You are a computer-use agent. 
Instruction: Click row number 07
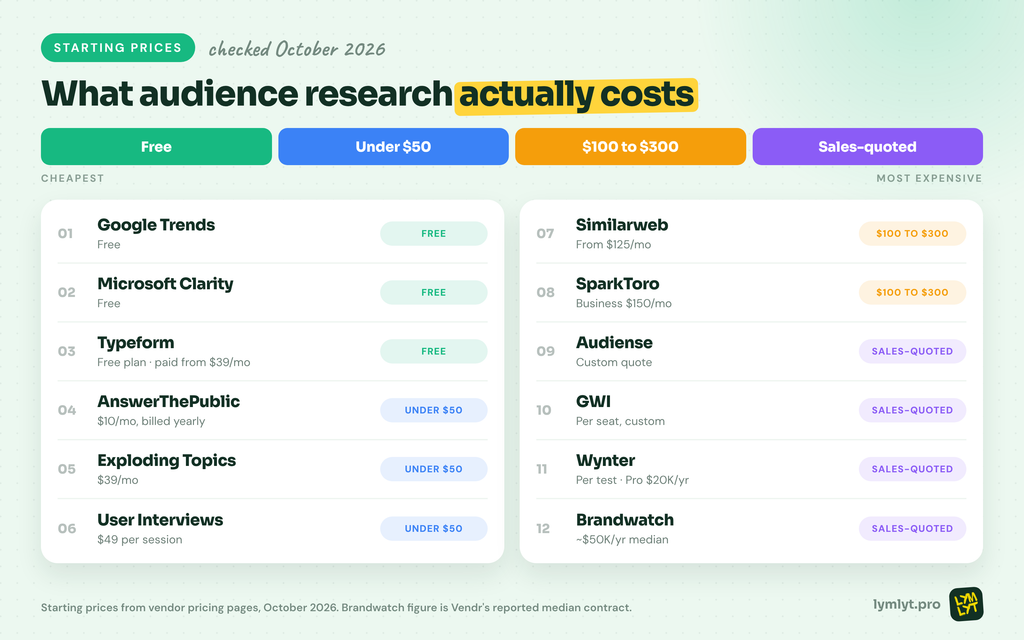[x=545, y=234]
